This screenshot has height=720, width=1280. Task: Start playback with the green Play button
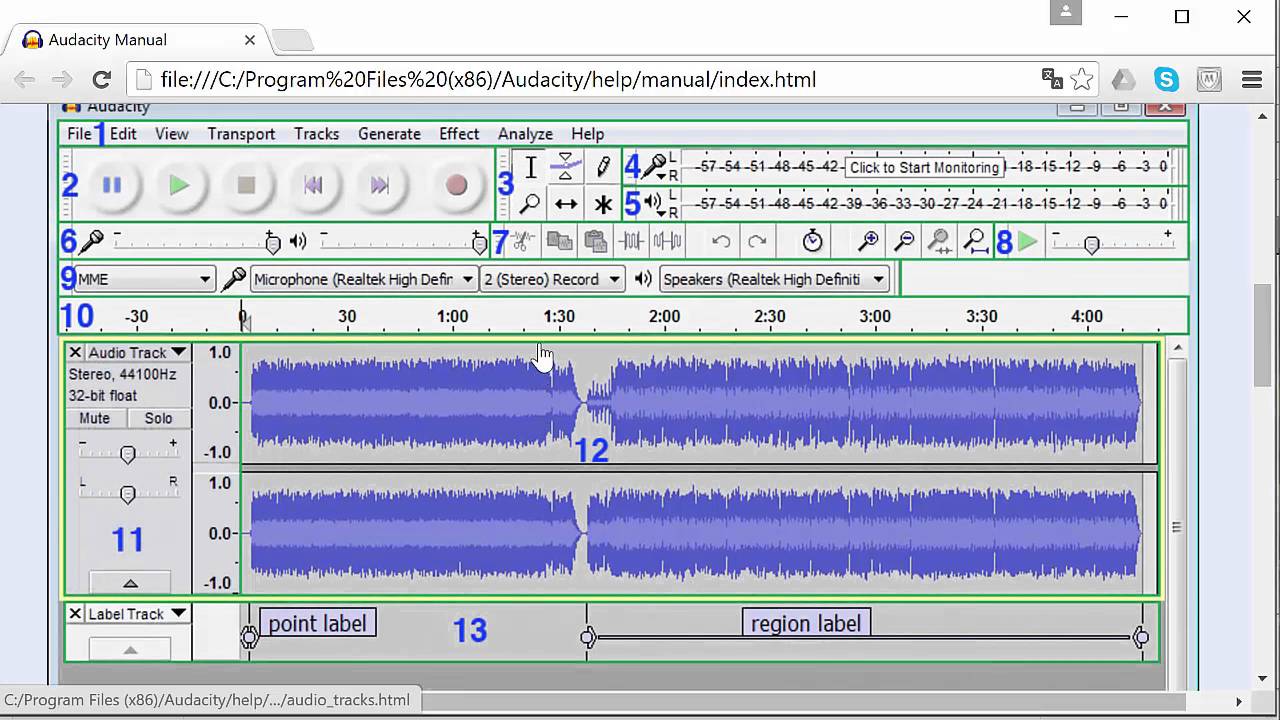tap(179, 185)
